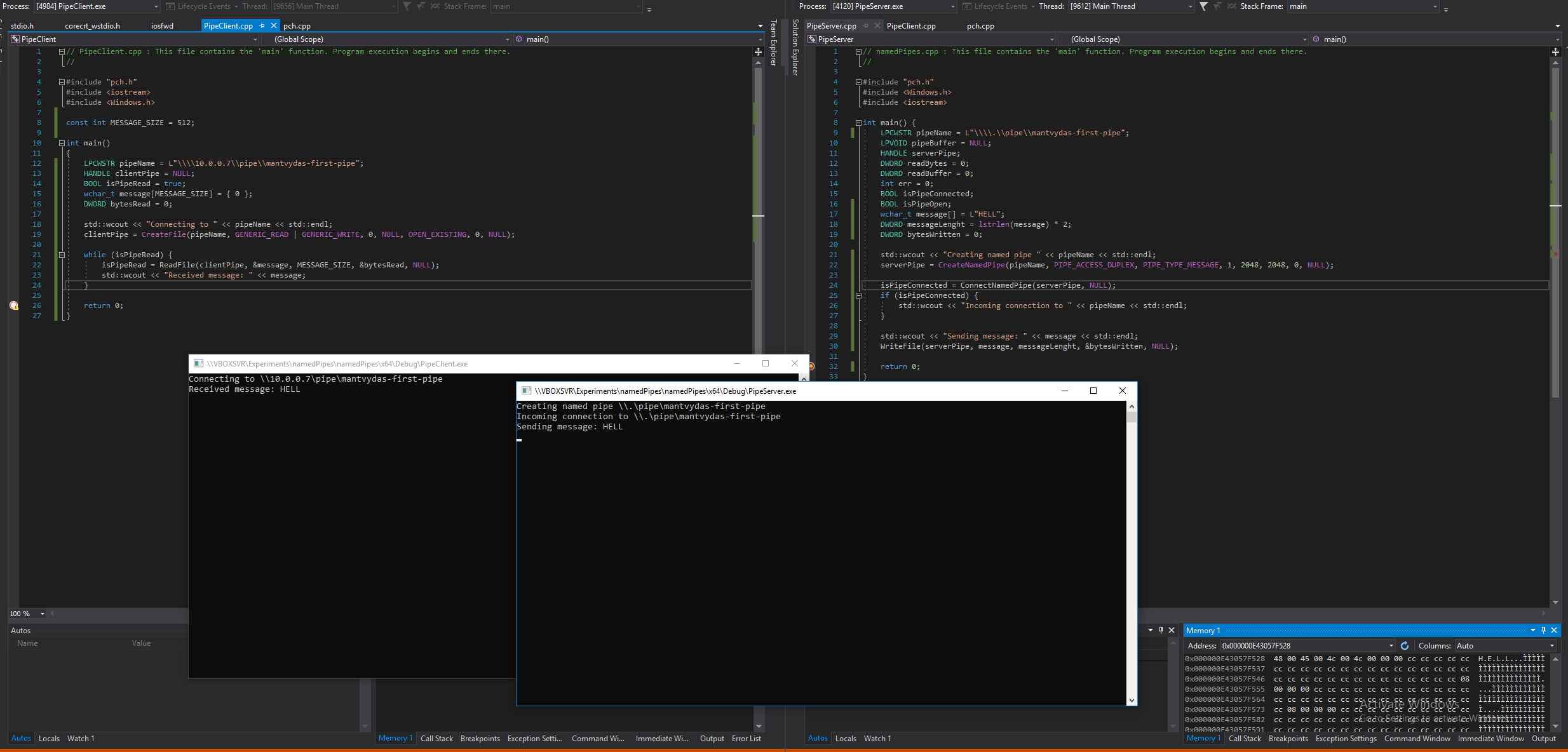Collapse PipeServer main function outline at line 8
The height and width of the screenshot is (752, 1568).
858,123
